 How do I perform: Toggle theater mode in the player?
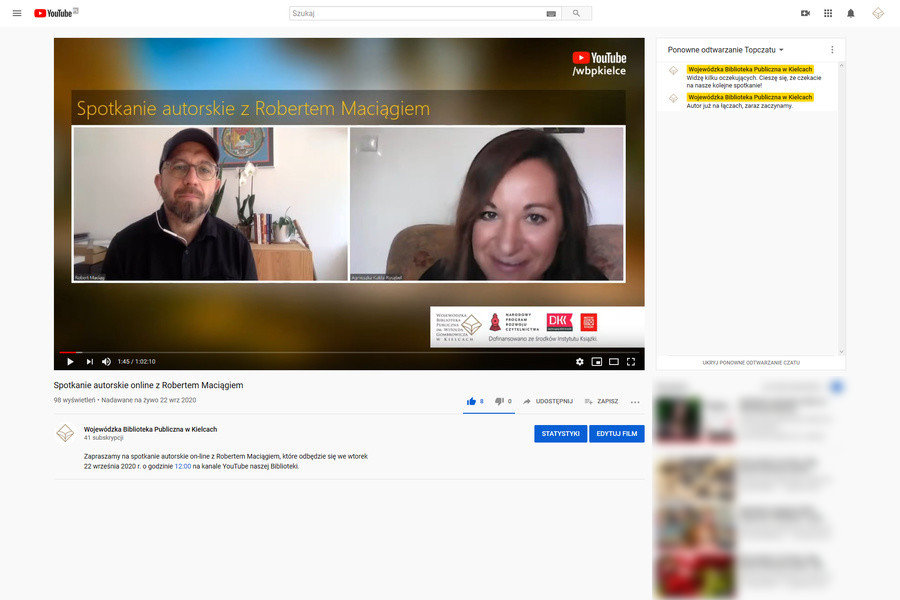pos(614,361)
